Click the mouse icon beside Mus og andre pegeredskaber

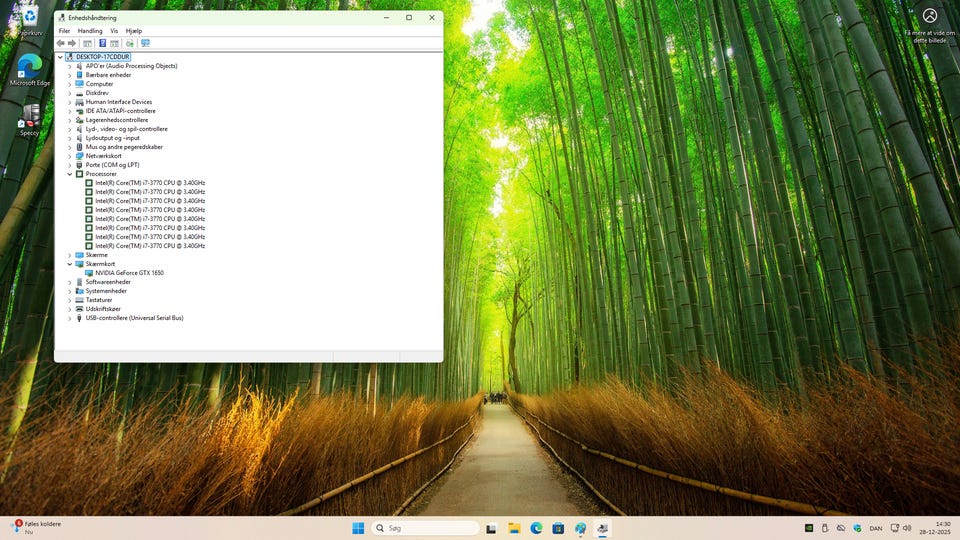point(79,147)
